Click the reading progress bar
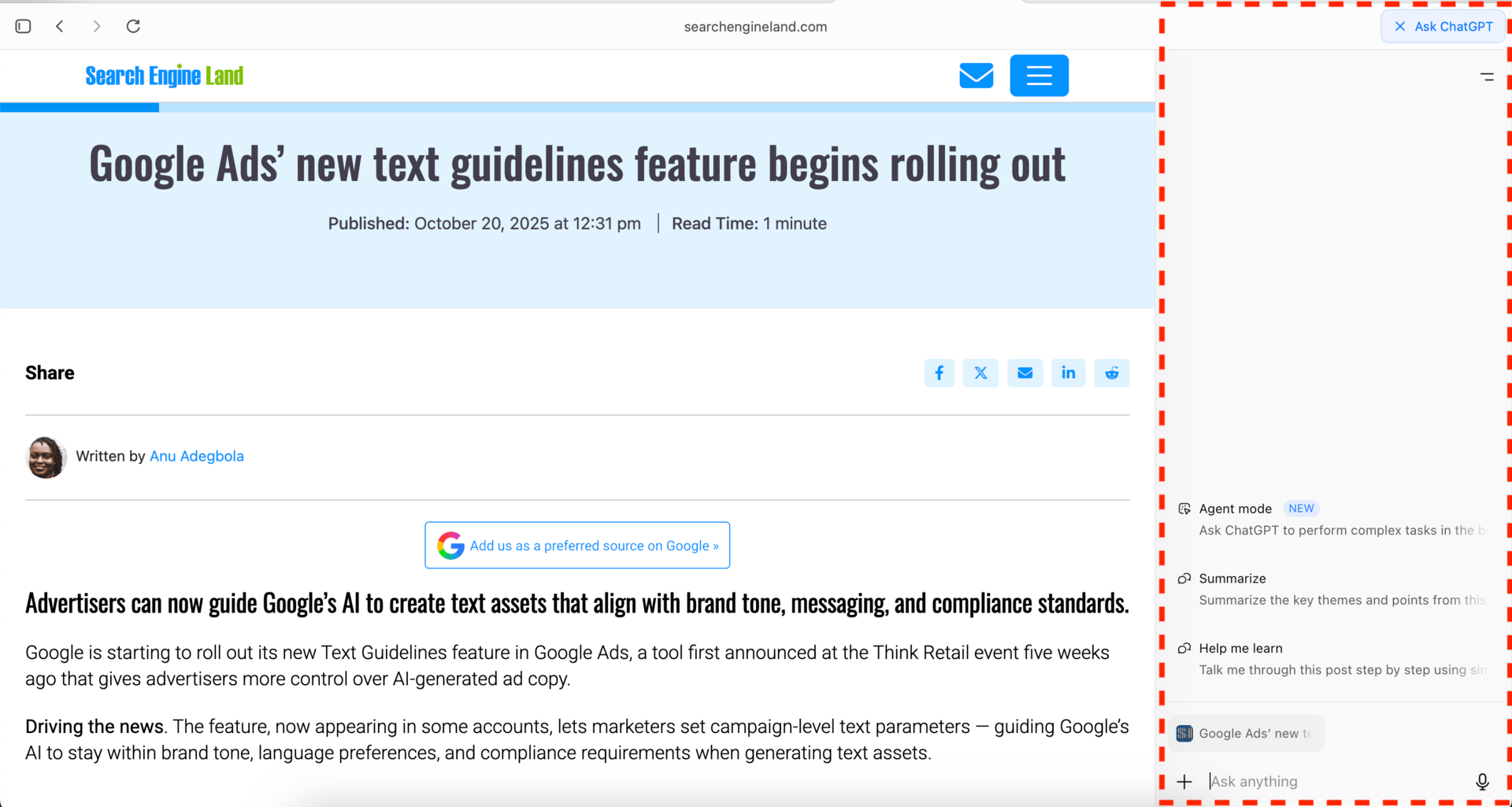 coord(577,108)
